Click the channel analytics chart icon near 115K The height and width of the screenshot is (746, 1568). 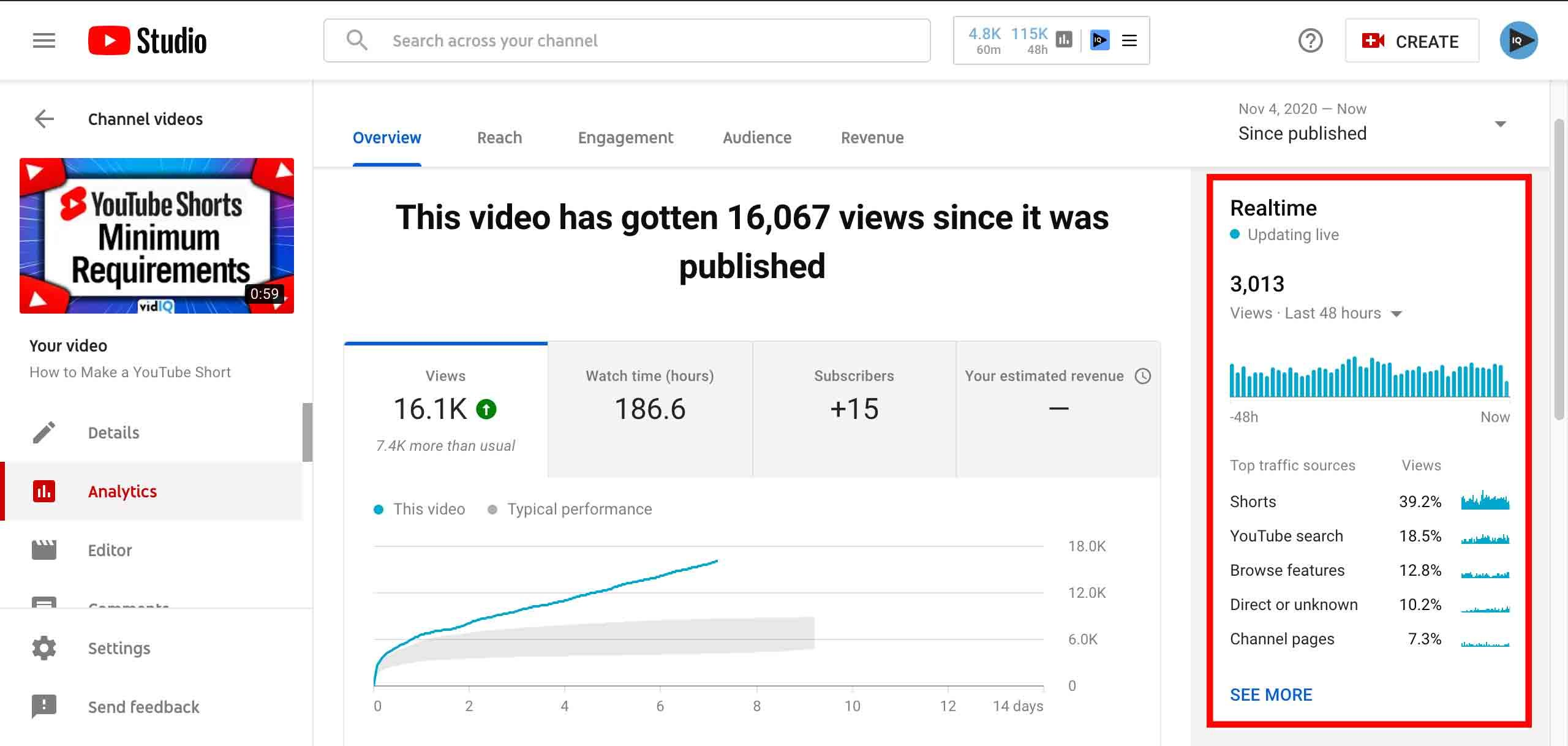coord(1064,39)
